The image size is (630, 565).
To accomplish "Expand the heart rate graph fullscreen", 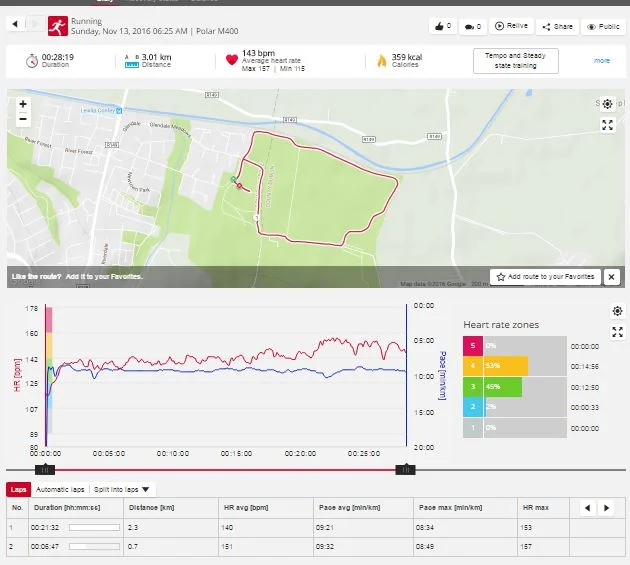I will pyautogui.click(x=617, y=332).
